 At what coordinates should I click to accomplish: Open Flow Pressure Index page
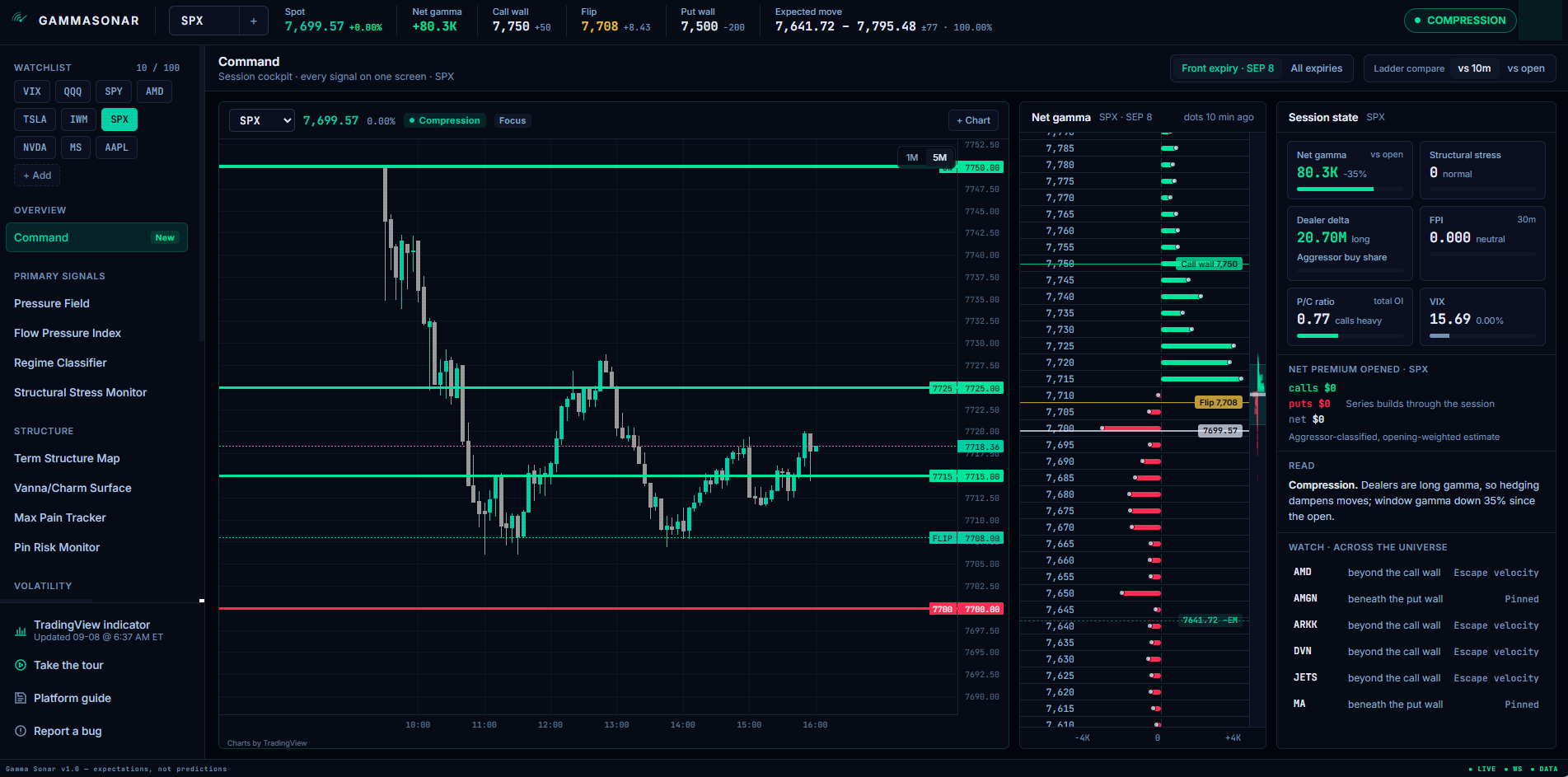[x=68, y=333]
